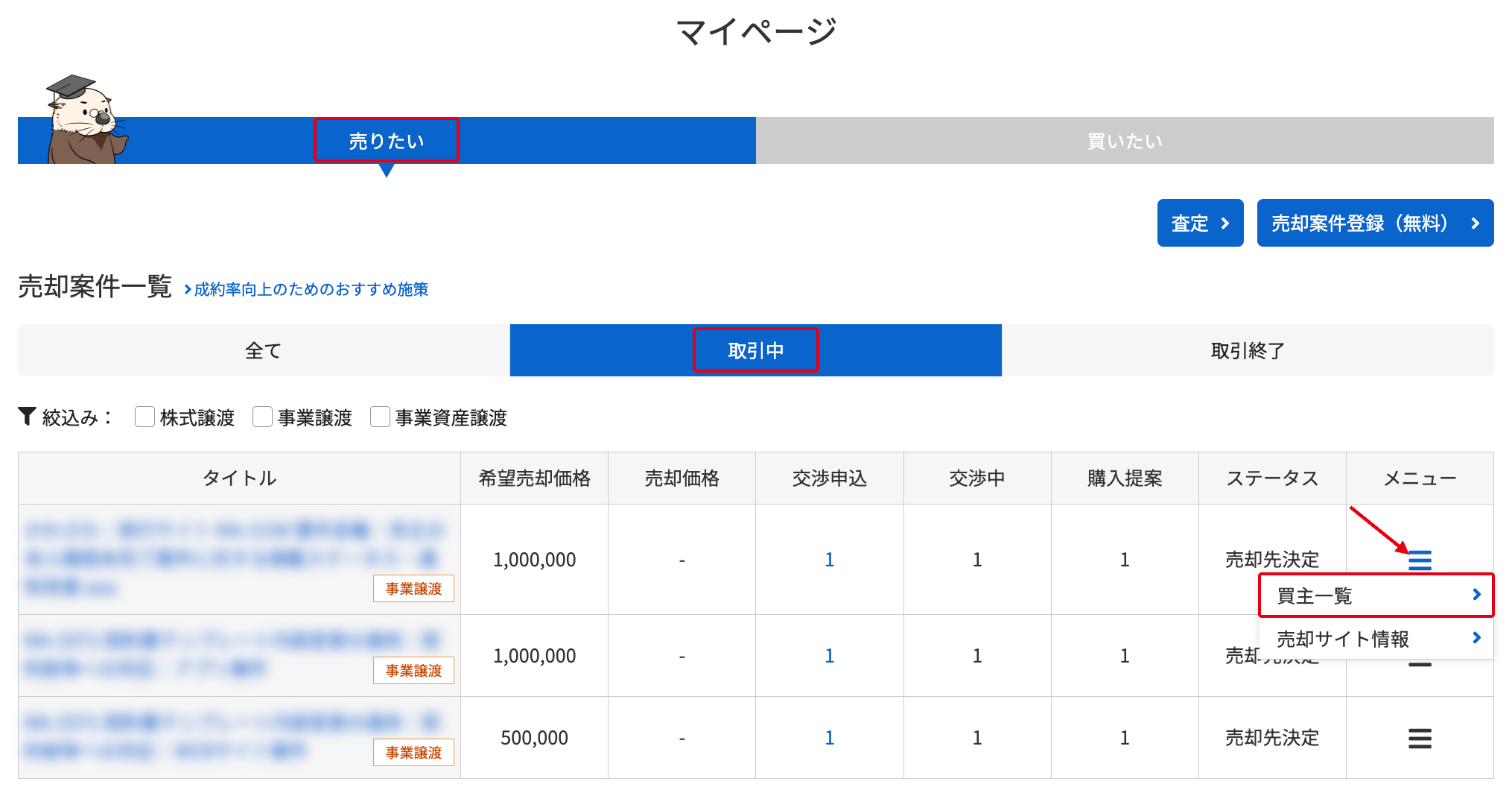The image size is (1512, 790).
Task: Show the 全て listings tab
Action: tap(264, 350)
